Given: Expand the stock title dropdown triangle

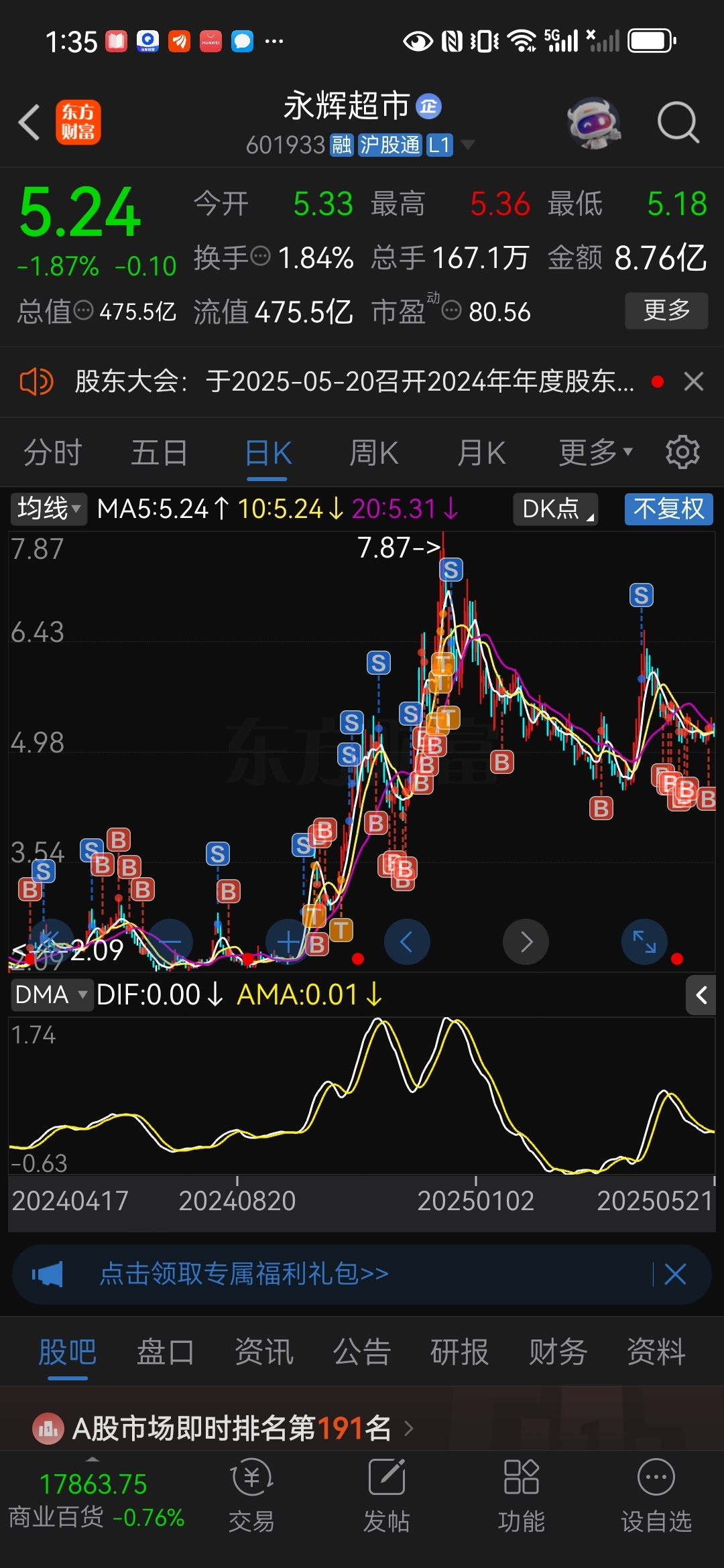Looking at the screenshot, I should coord(467,144).
